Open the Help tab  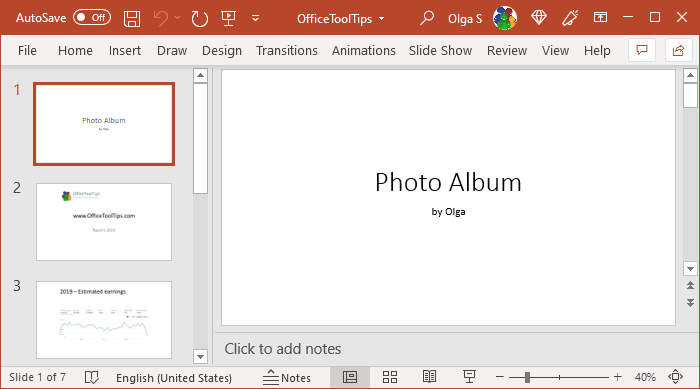(x=597, y=50)
